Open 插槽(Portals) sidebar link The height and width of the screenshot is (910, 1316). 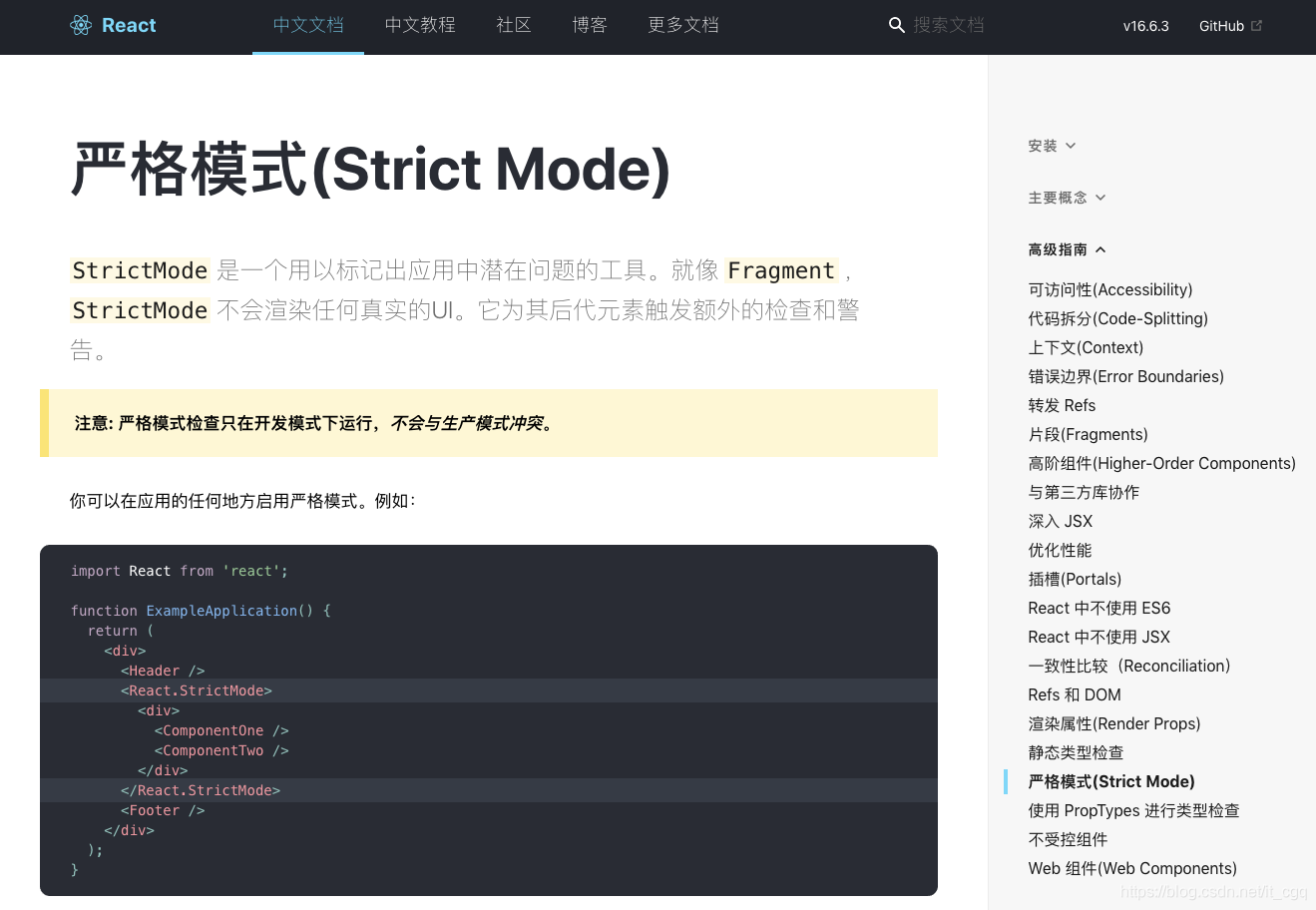[1075, 579]
